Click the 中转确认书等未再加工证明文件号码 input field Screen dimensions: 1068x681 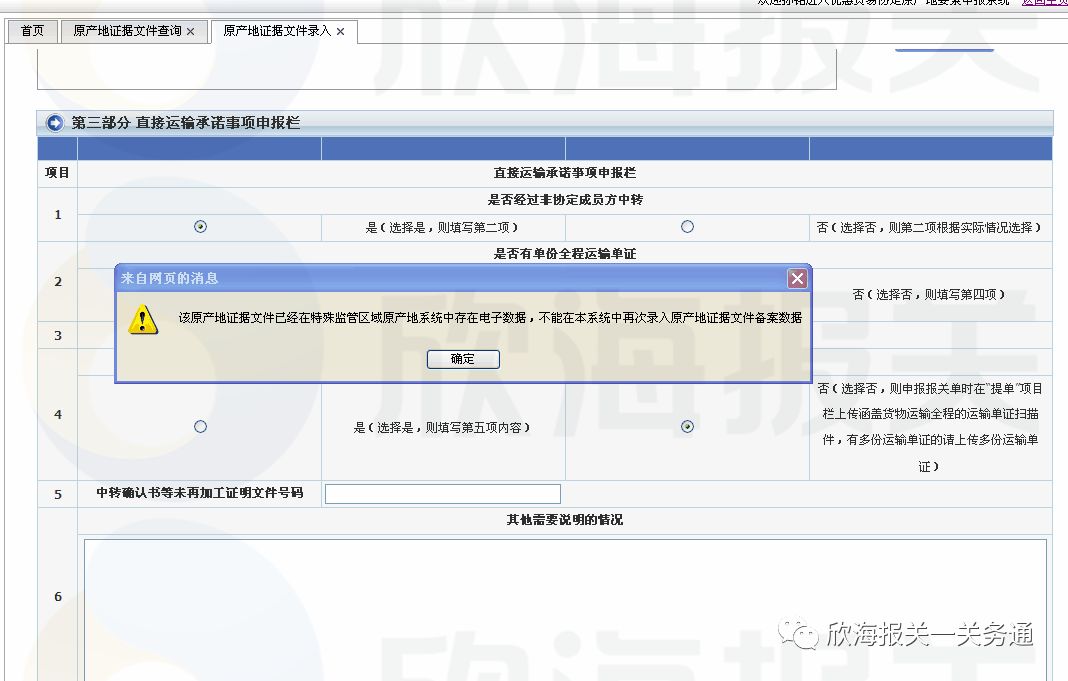coord(443,494)
